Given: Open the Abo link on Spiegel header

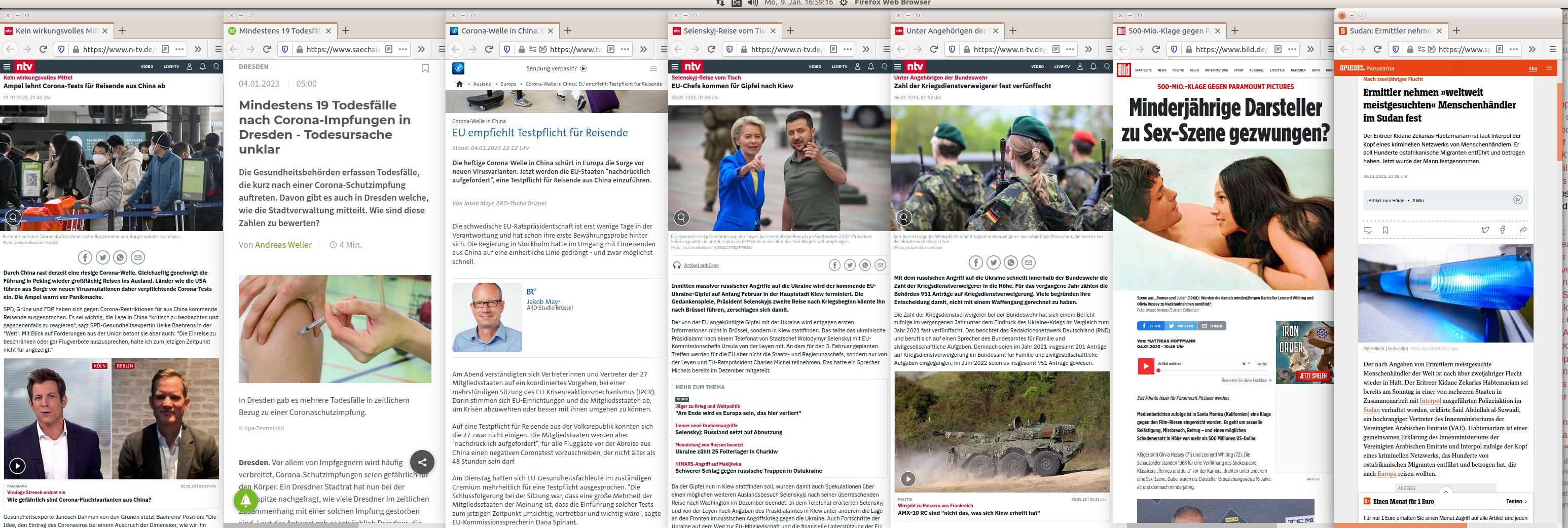Looking at the screenshot, I should point(1533,68).
